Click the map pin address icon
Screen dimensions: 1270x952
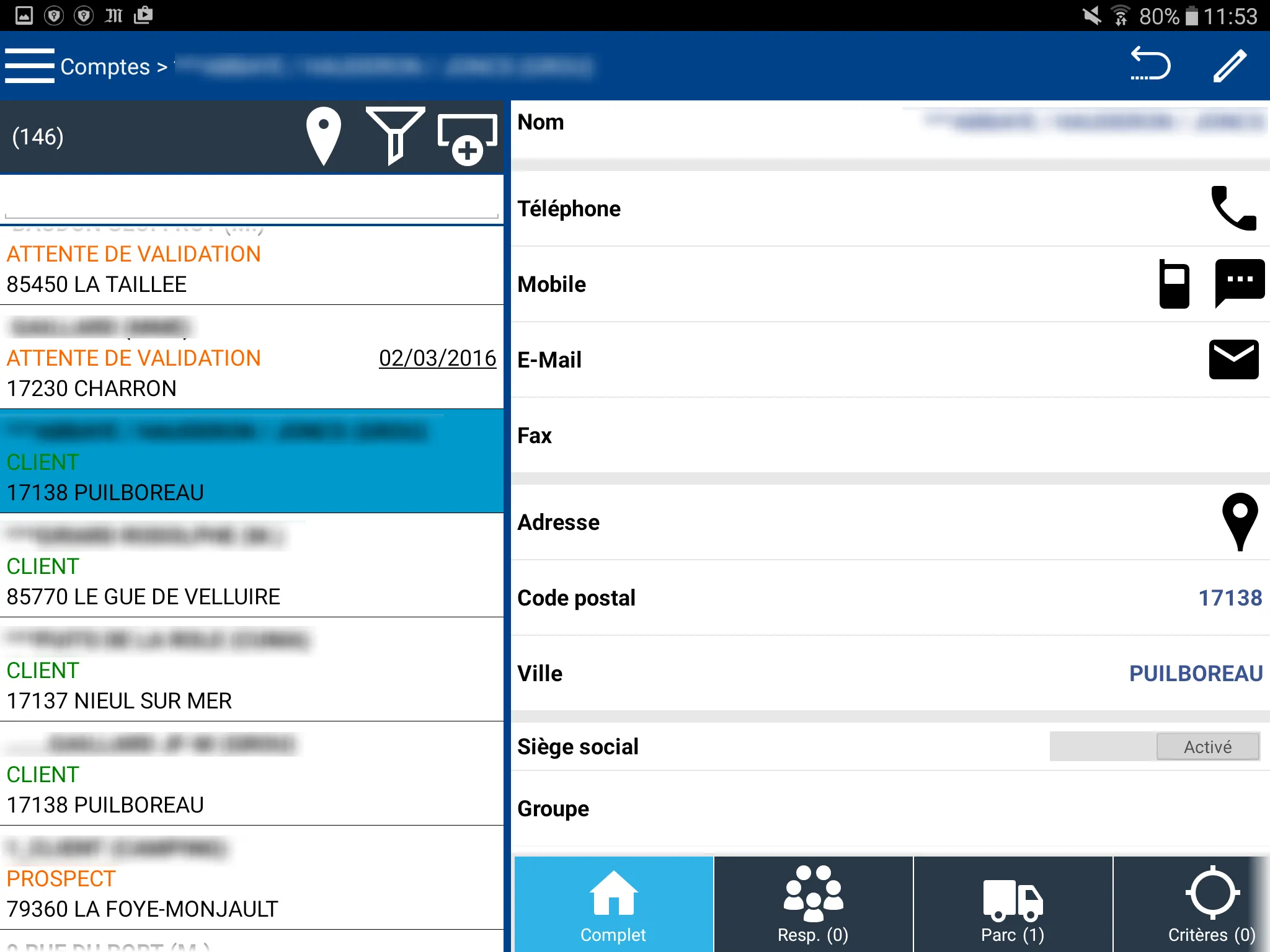1238,521
